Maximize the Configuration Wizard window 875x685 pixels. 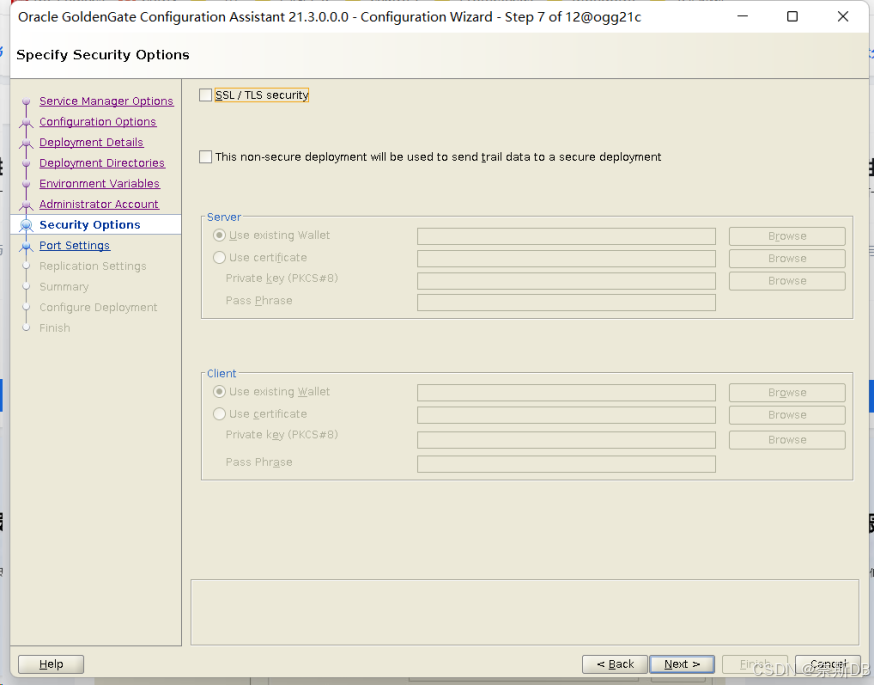click(792, 17)
